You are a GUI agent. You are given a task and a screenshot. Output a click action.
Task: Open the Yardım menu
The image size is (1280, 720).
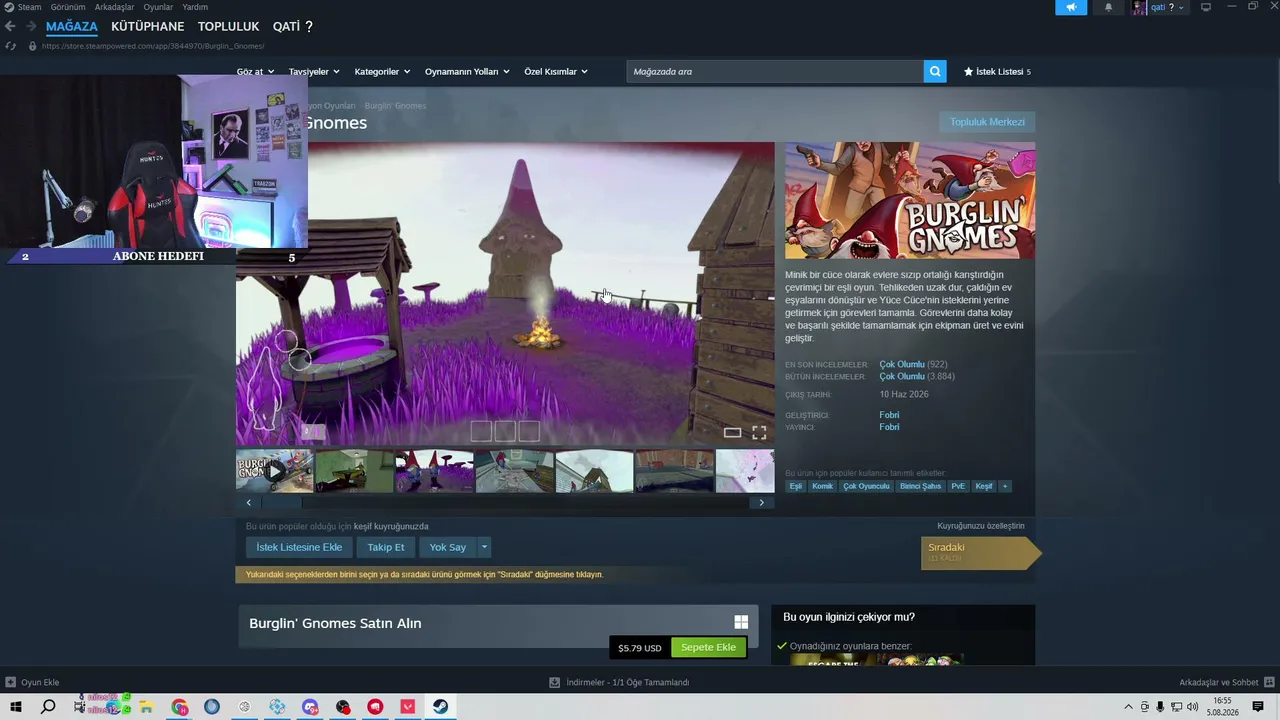tap(195, 7)
